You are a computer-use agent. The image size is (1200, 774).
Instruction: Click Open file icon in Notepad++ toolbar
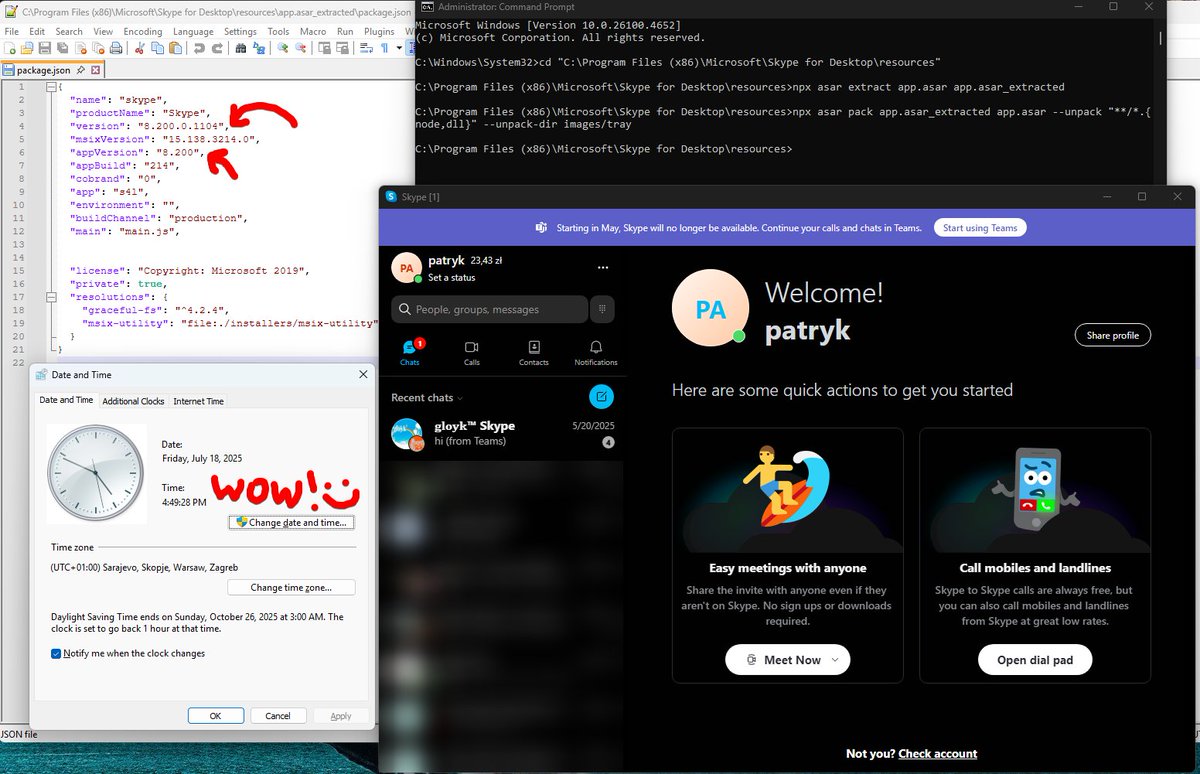click(x=27, y=48)
